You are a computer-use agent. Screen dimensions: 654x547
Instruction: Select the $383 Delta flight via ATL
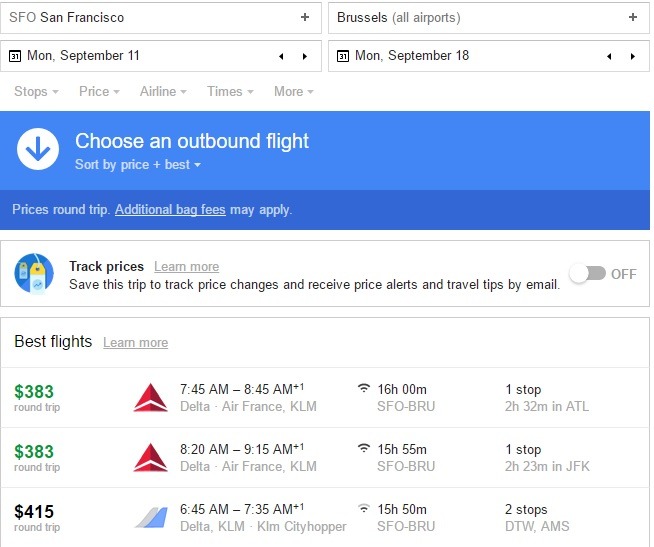[x=325, y=398]
